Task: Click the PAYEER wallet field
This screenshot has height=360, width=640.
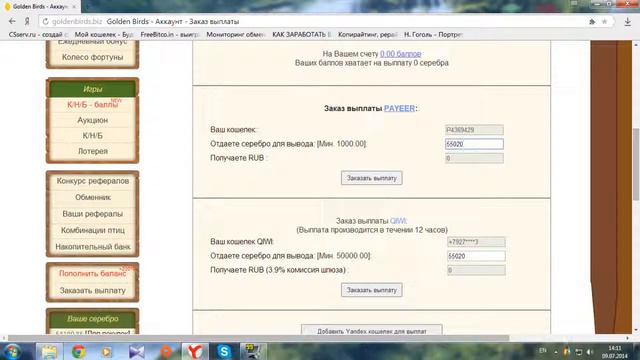Action: 474,130
